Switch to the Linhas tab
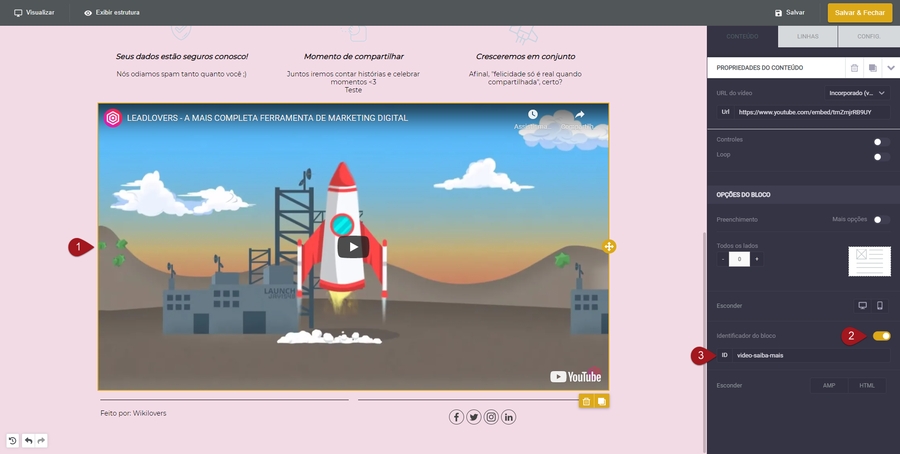 807,37
